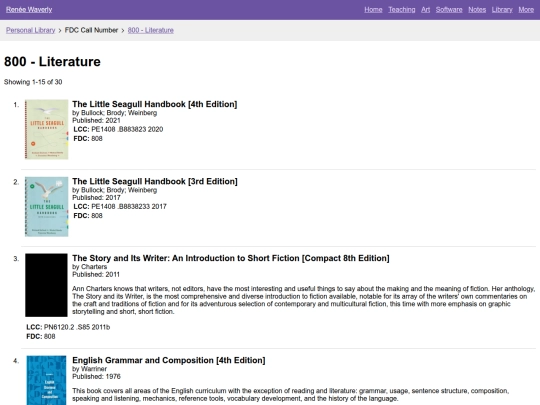
Task: Click Published: 2021 text
Action: (x=96, y=121)
